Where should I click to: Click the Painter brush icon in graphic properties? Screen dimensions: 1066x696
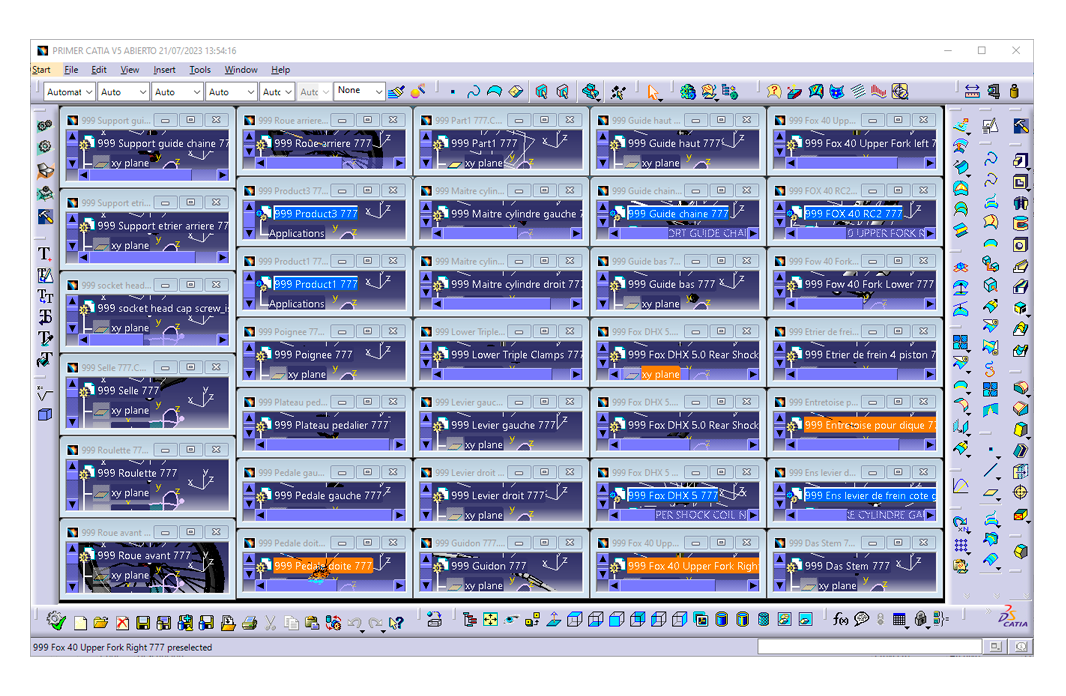pos(396,92)
